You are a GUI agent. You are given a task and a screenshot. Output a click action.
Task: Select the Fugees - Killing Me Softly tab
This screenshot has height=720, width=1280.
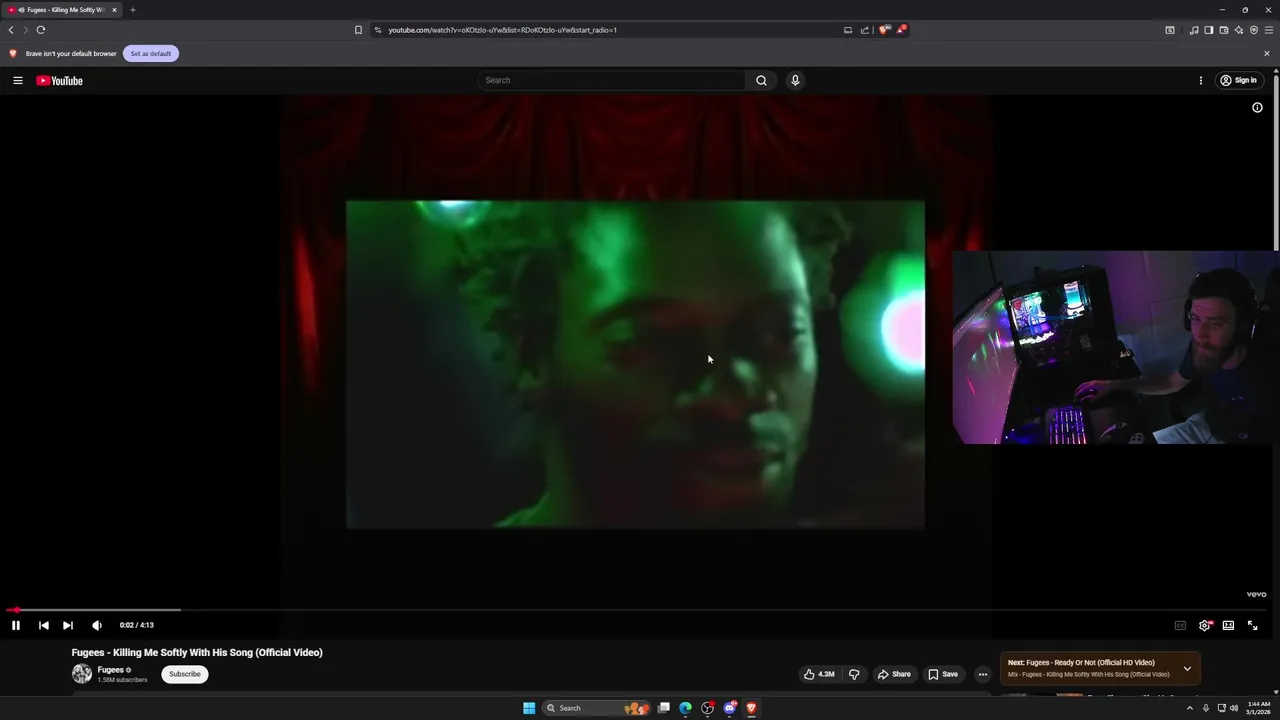tap(62, 10)
